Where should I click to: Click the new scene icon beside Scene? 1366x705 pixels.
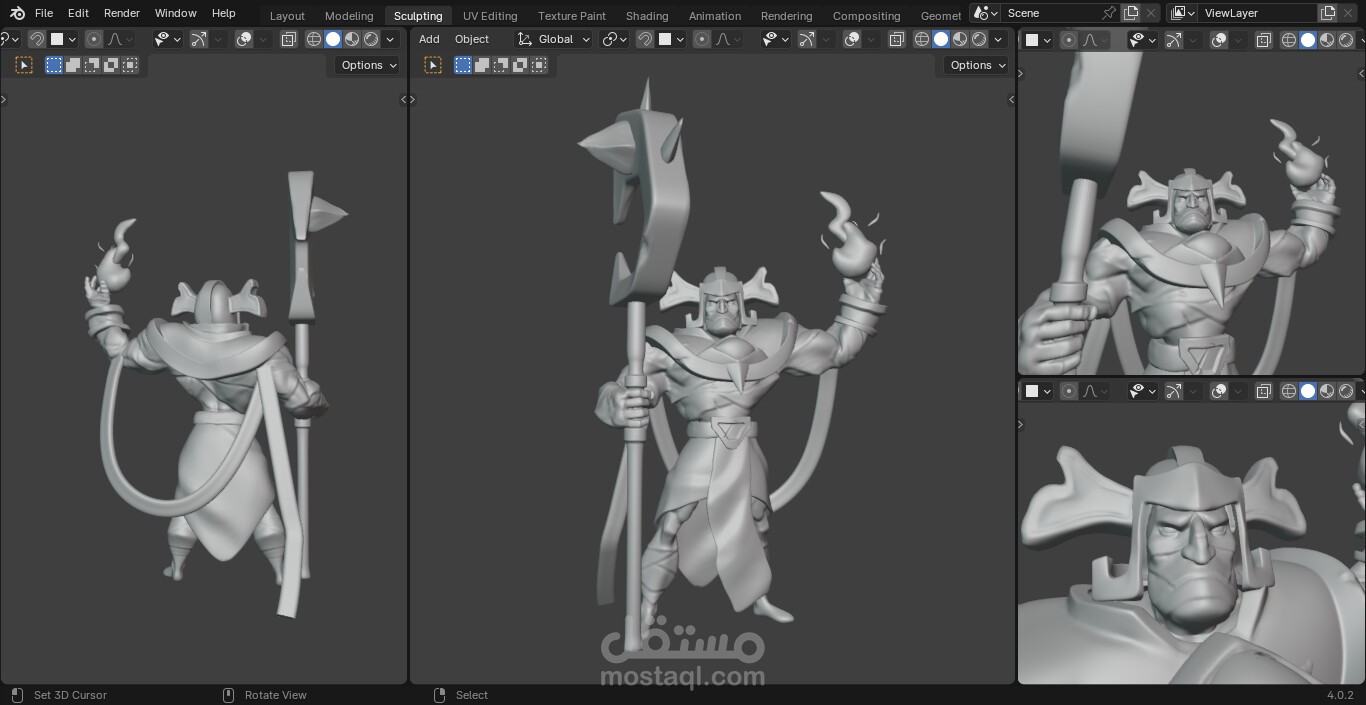coord(1131,13)
